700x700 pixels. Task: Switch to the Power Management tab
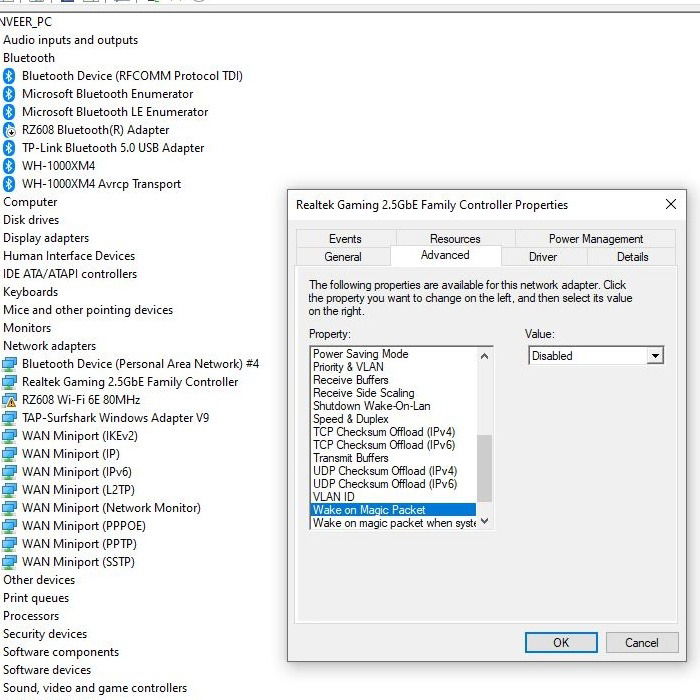(x=596, y=239)
